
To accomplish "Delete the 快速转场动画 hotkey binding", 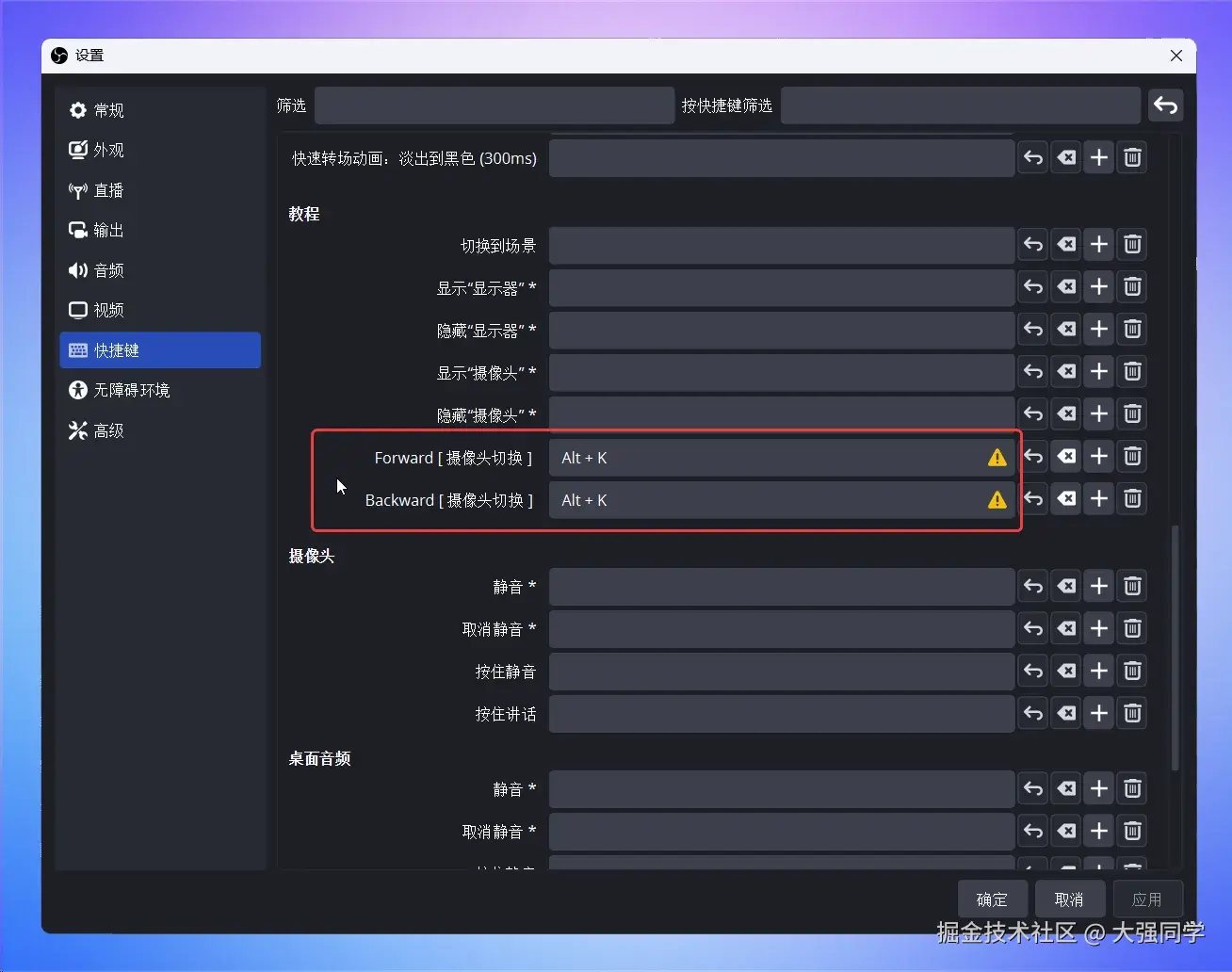I will [1131, 157].
